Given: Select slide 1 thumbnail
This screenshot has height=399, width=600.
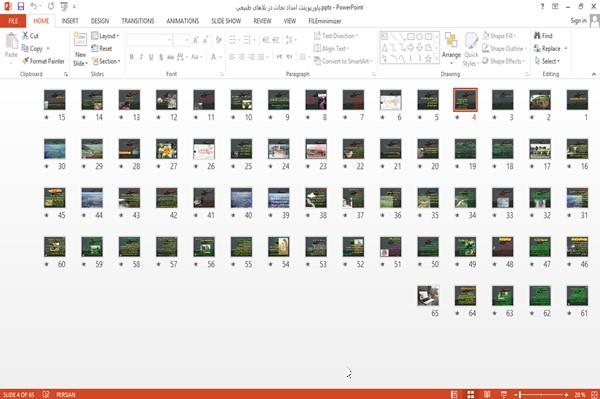Looking at the screenshot, I should pyautogui.click(x=577, y=99).
